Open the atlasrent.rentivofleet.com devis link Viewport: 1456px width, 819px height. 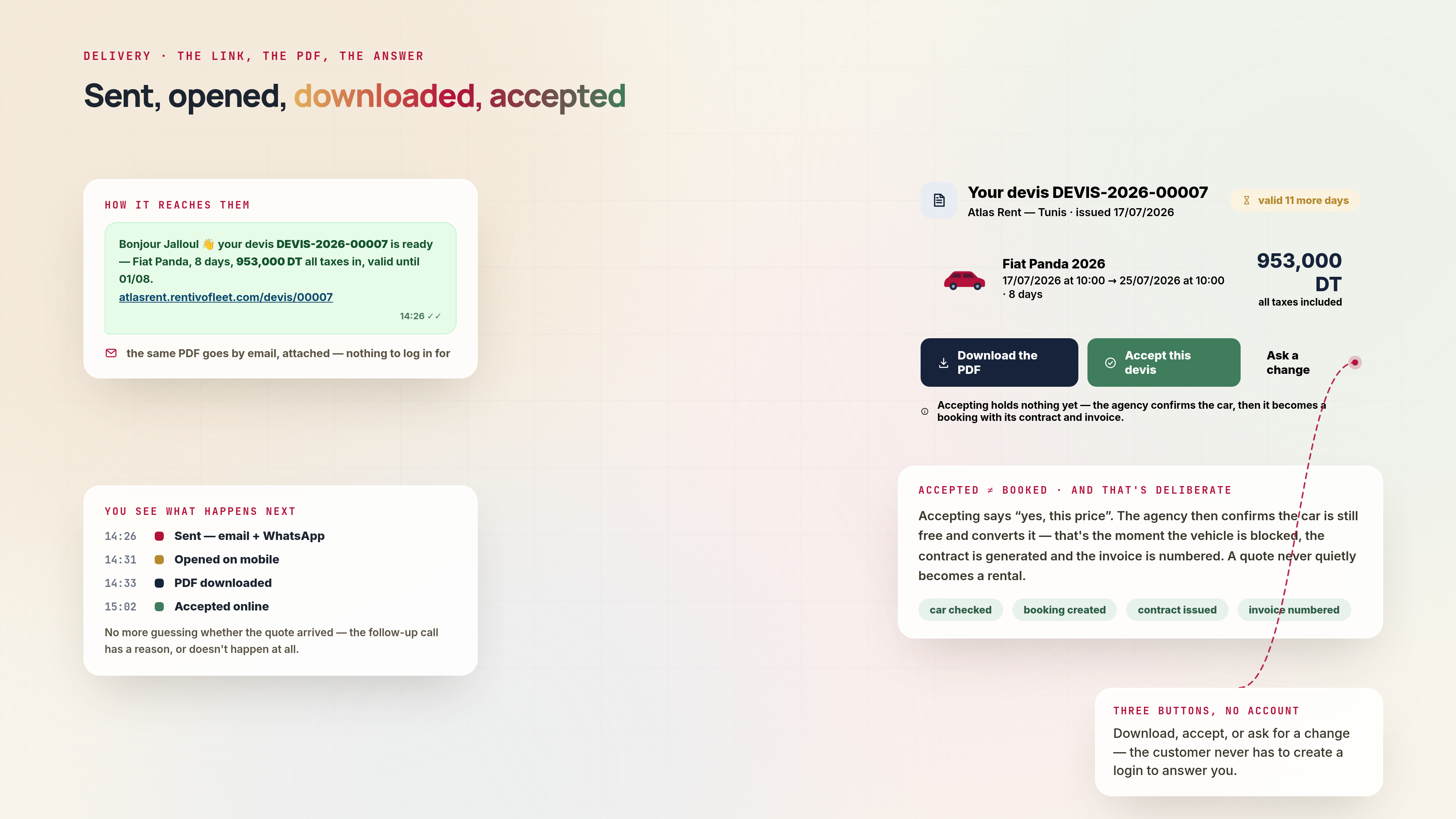[x=226, y=297]
